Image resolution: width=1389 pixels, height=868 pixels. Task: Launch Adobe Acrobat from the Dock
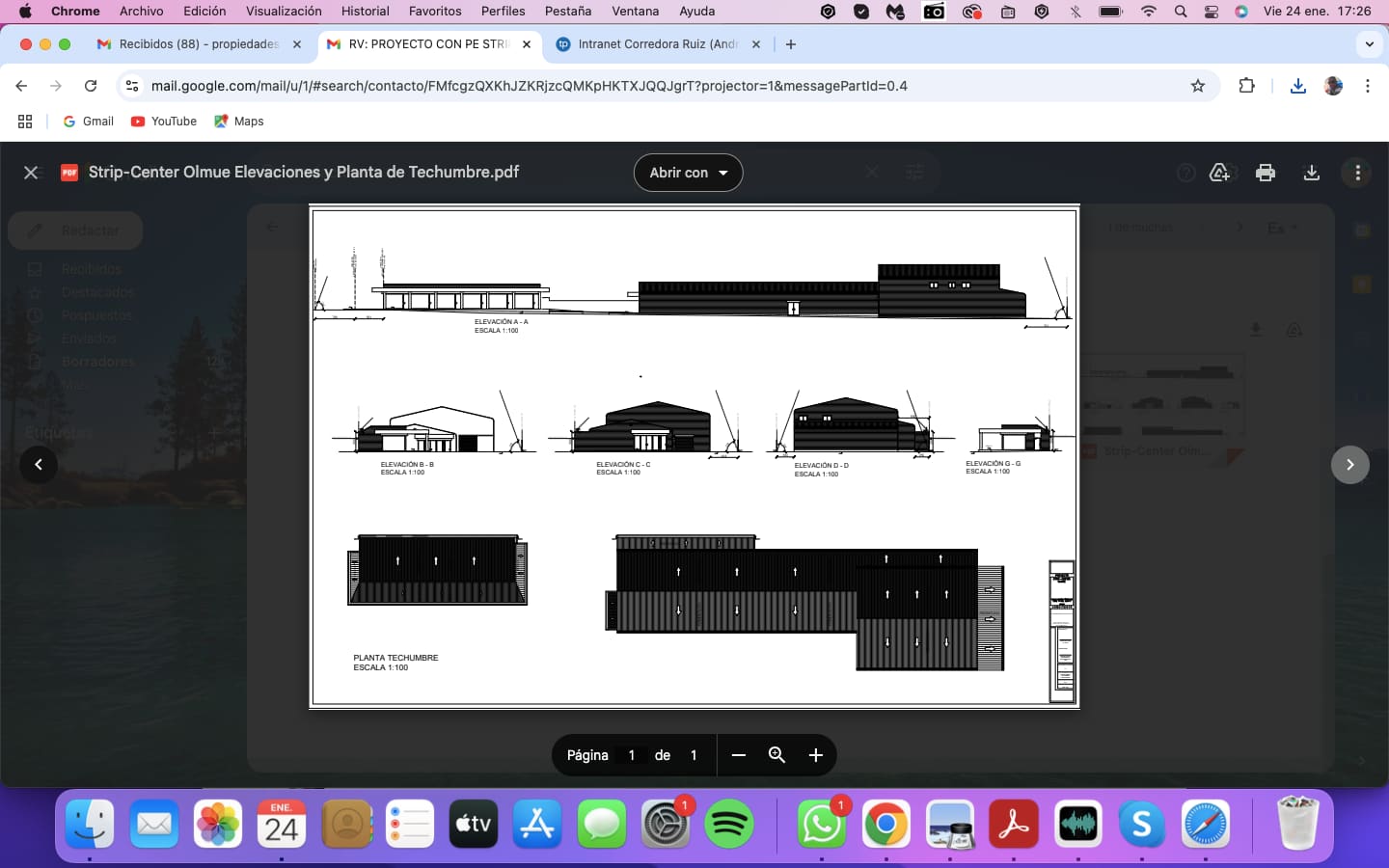[1014, 825]
